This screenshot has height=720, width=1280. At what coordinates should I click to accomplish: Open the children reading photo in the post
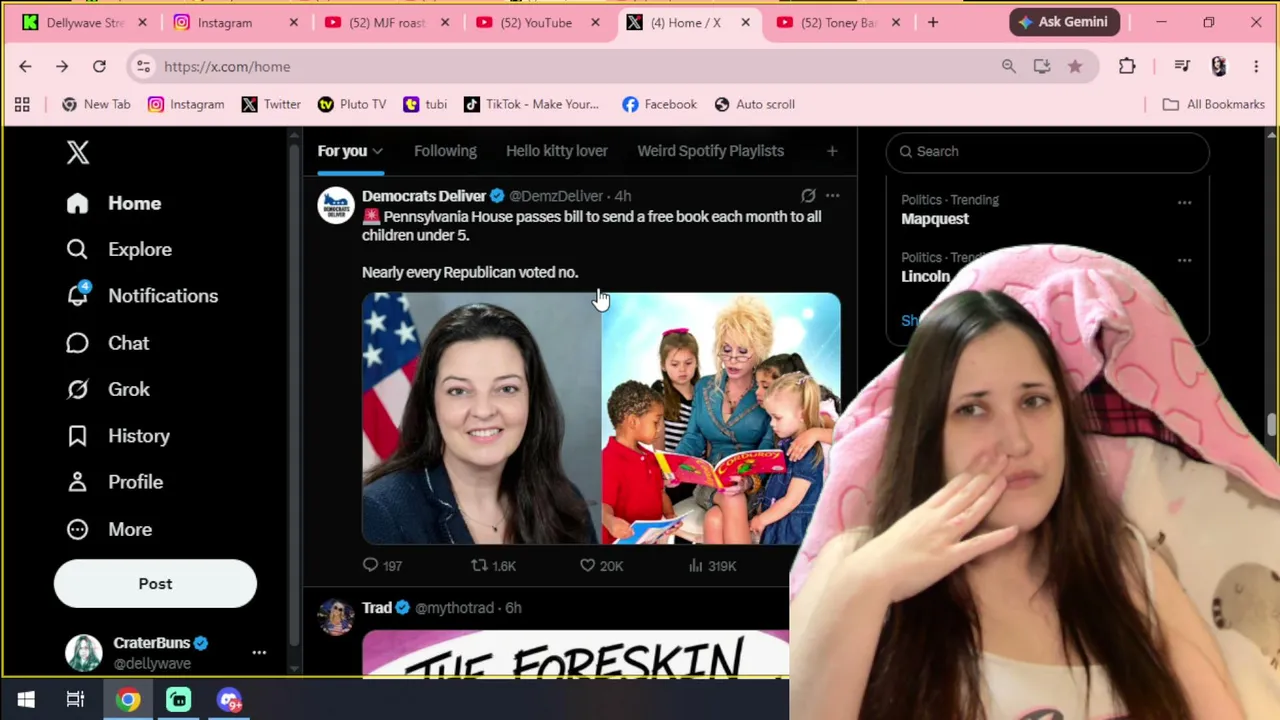(721, 418)
